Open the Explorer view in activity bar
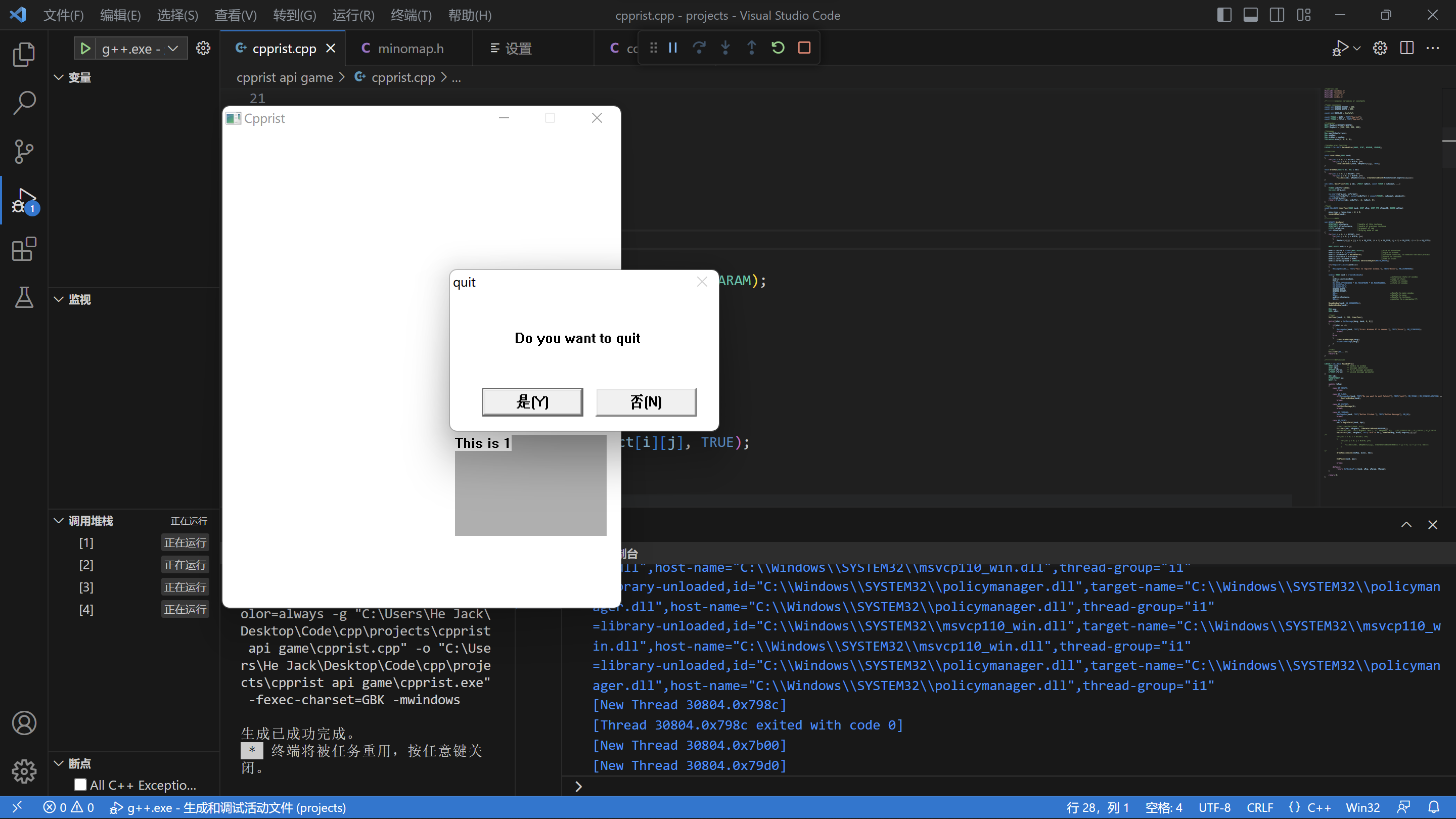The height and width of the screenshot is (819, 1456). (24, 54)
